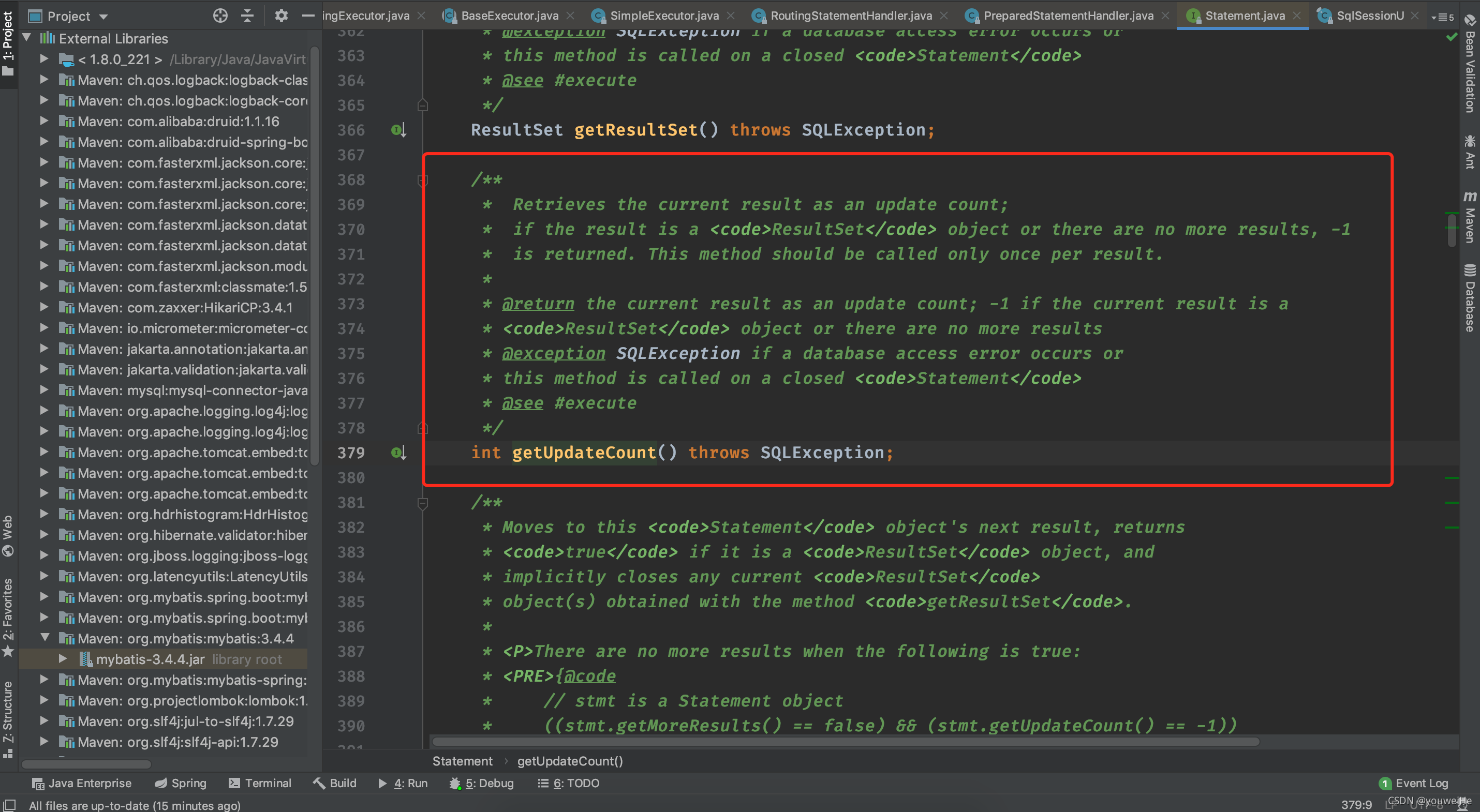Switch to SqlSessionU tab

(x=1370, y=16)
